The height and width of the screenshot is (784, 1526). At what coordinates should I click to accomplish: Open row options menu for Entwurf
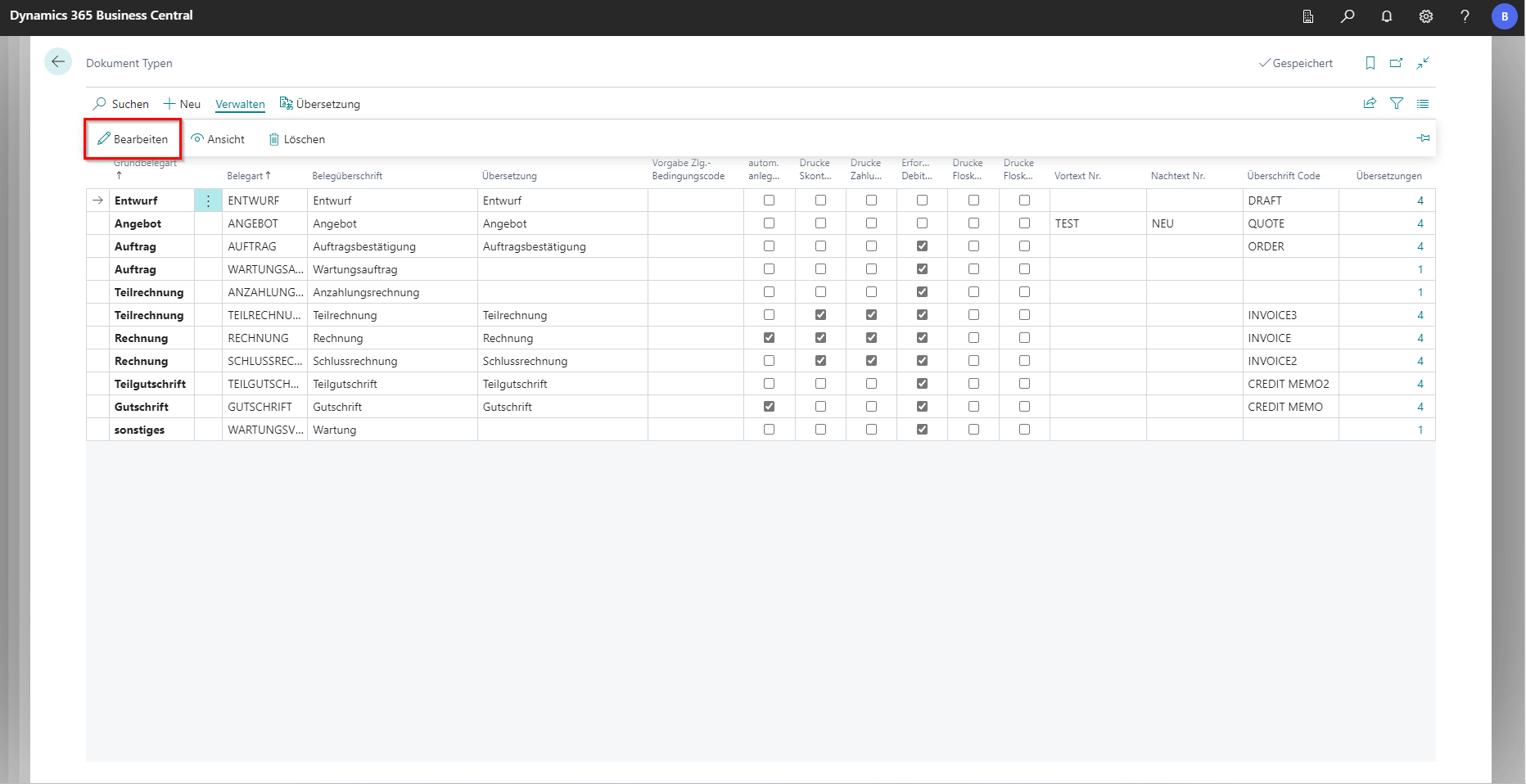[208, 201]
